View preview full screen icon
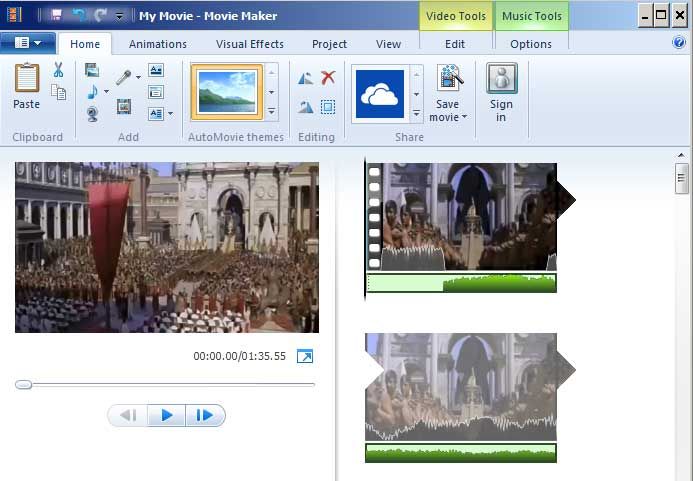 pyautogui.click(x=305, y=356)
